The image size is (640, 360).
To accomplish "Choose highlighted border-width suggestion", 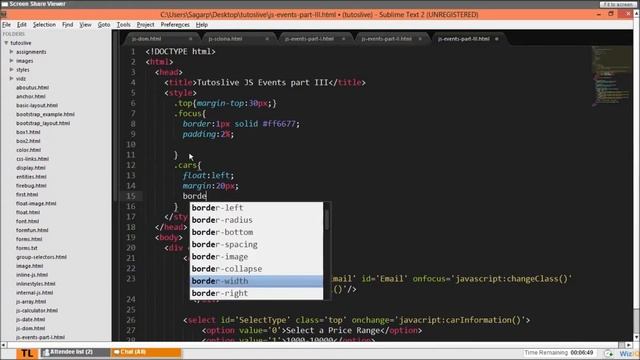I will point(256,281).
